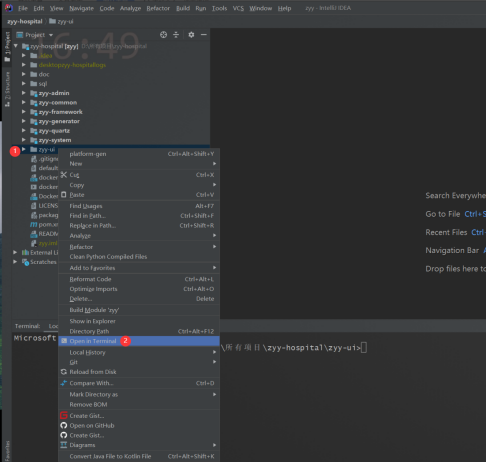Open the Structure tool window side tab
Screen dimensions: 487x463
[7, 89]
